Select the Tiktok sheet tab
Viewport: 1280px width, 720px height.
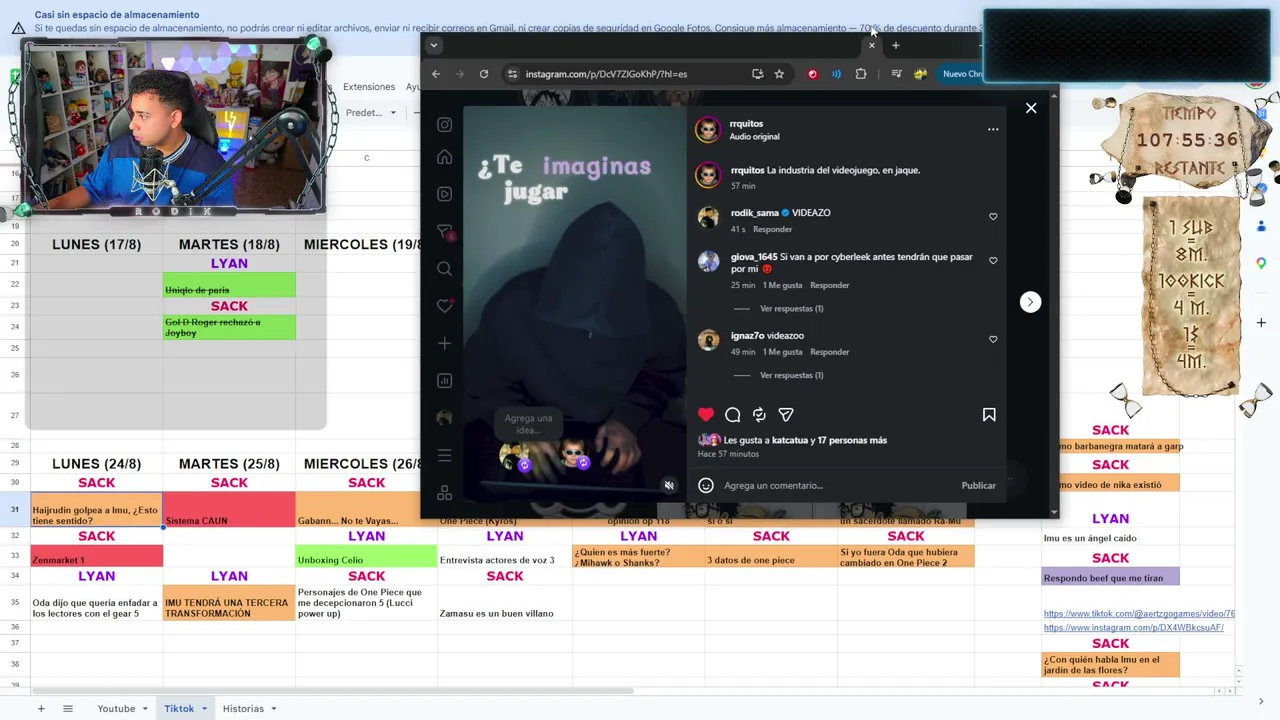[179, 709]
